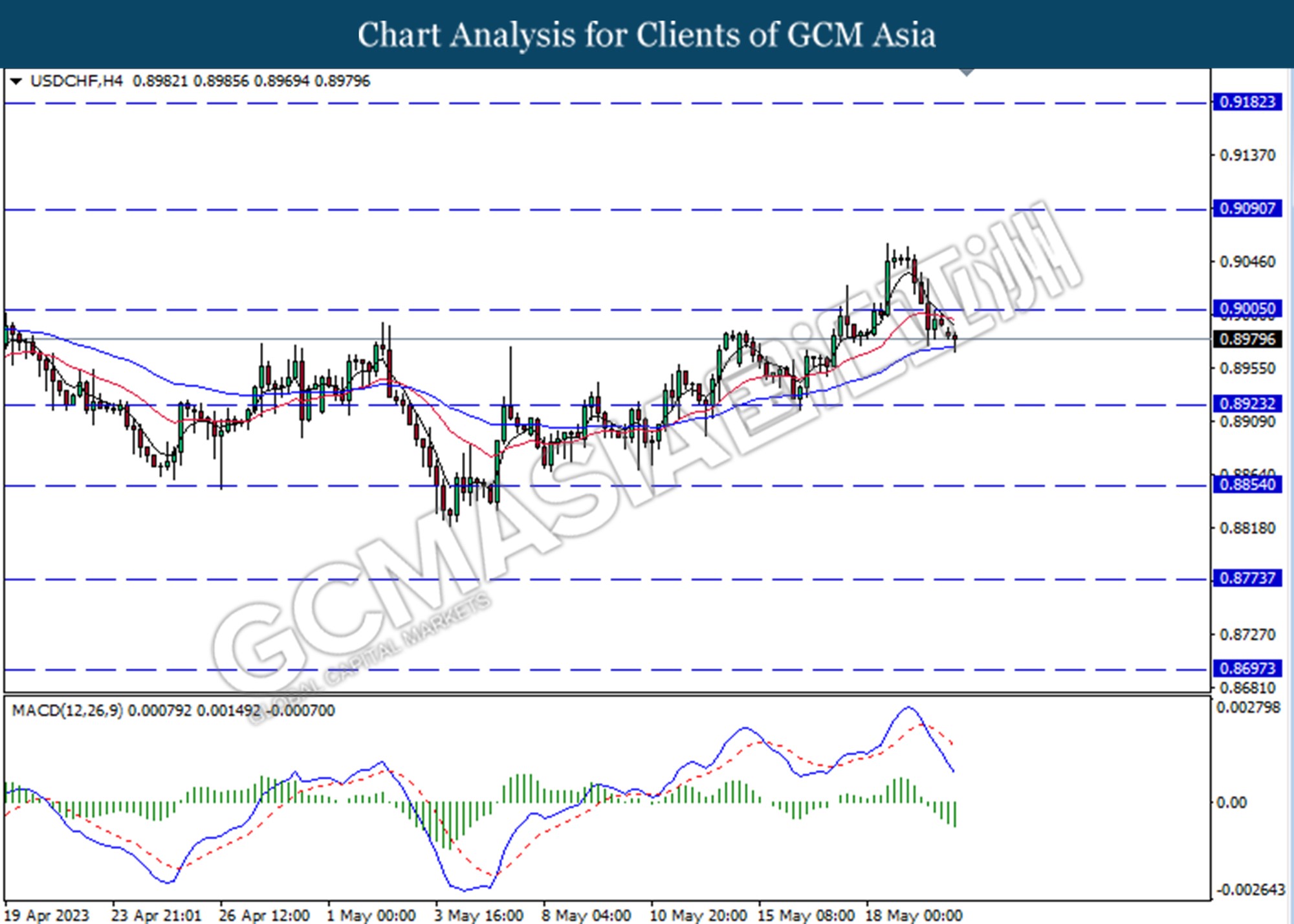This screenshot has height=924, width=1294.
Task: Click the 0.90460 axis price value
Action: point(1247,262)
